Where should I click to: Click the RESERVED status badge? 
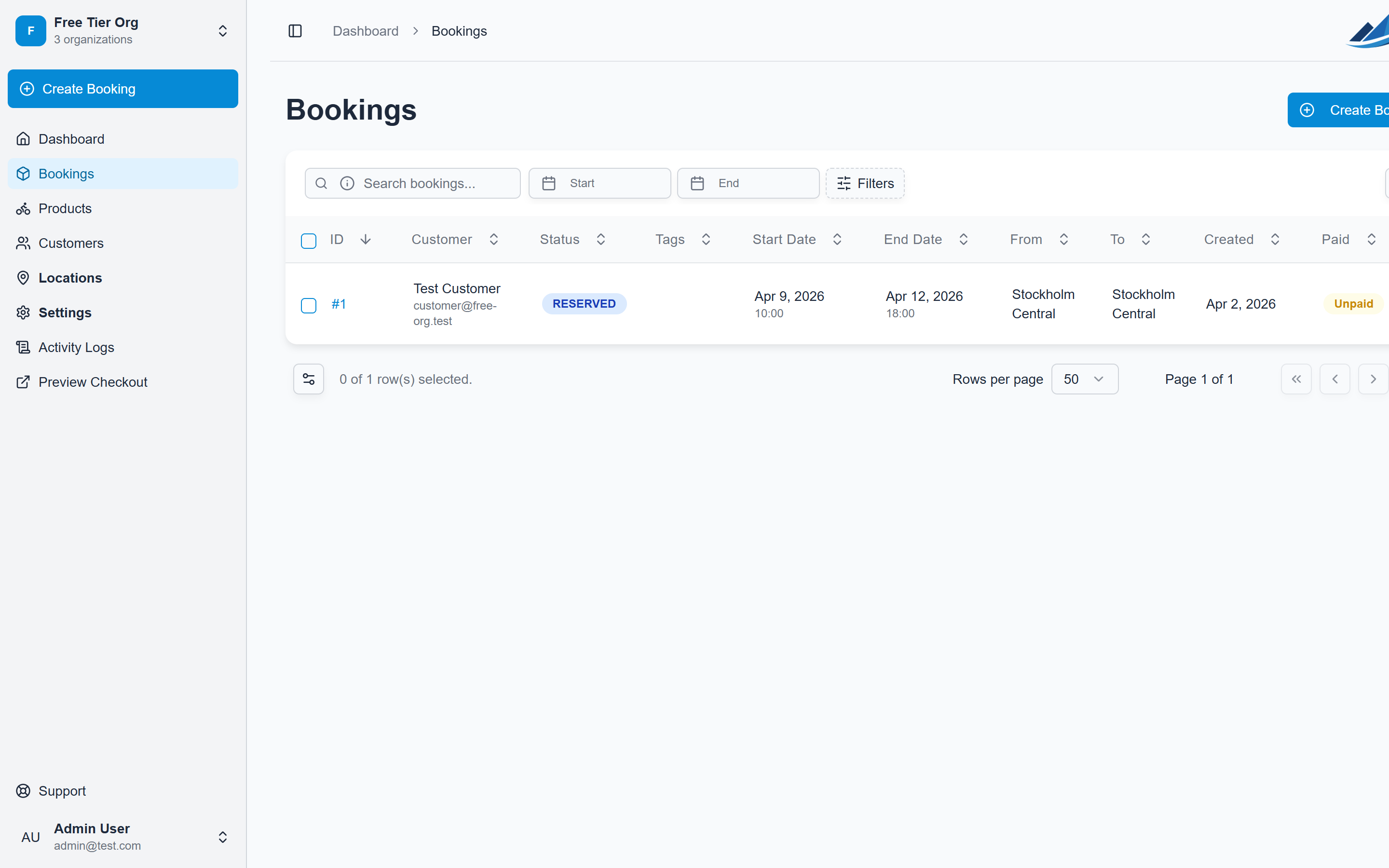585,304
